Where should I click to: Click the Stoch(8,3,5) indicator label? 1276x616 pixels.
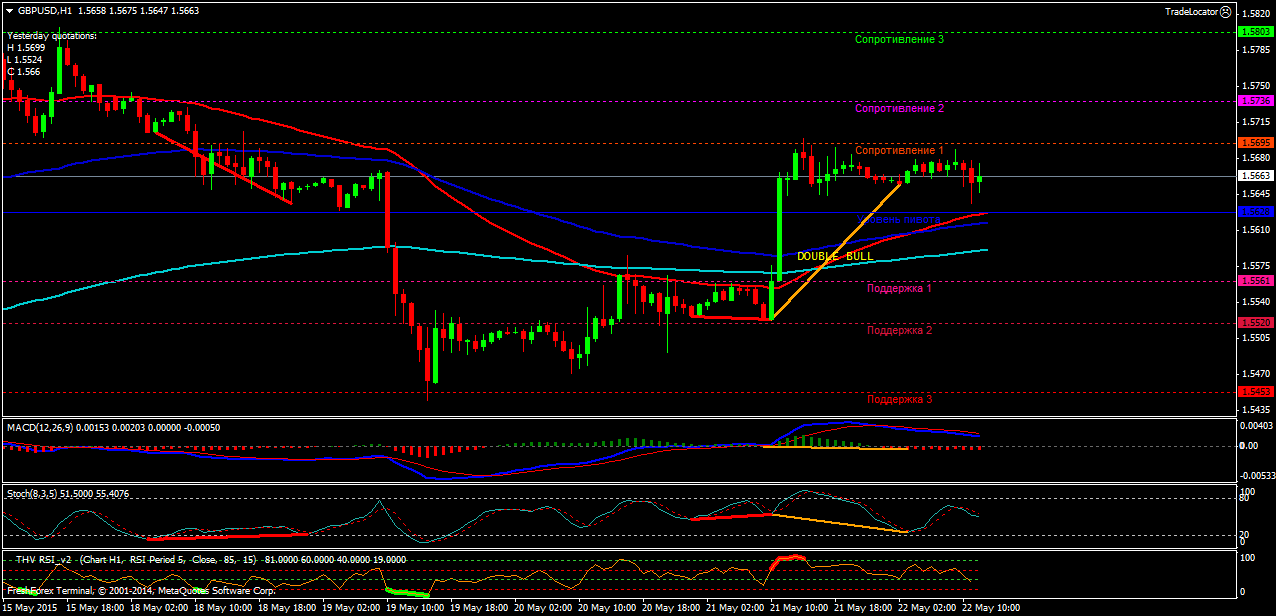[33, 494]
